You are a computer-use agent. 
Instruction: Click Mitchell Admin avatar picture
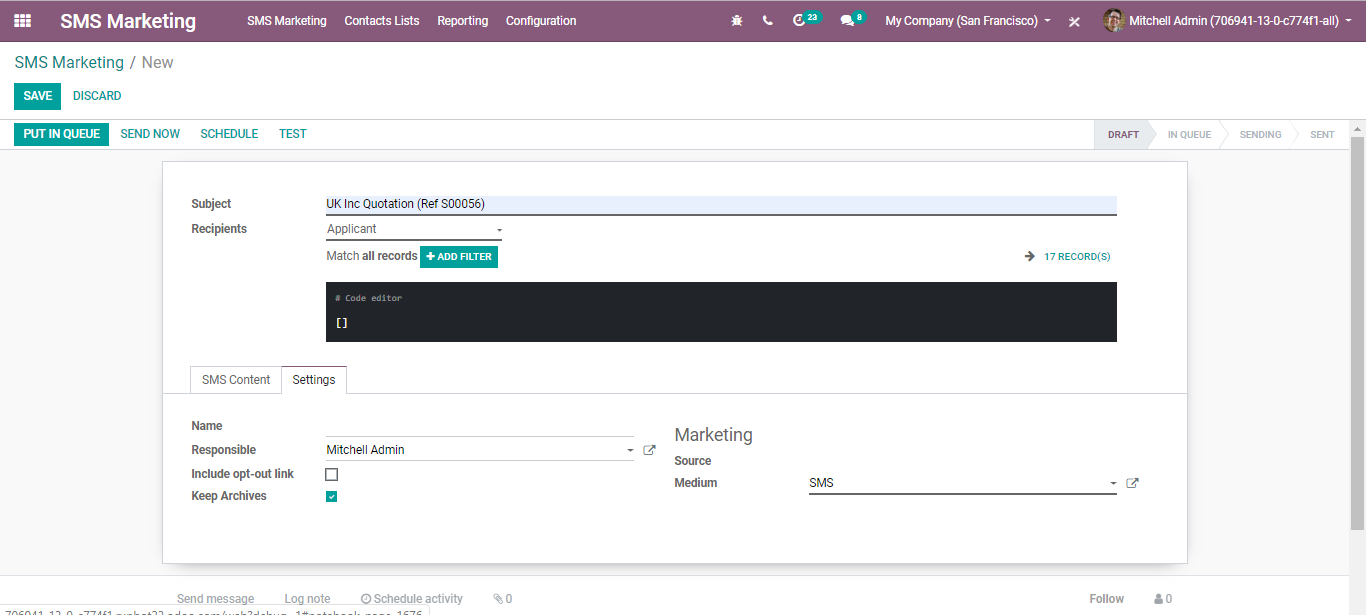[1114, 20]
